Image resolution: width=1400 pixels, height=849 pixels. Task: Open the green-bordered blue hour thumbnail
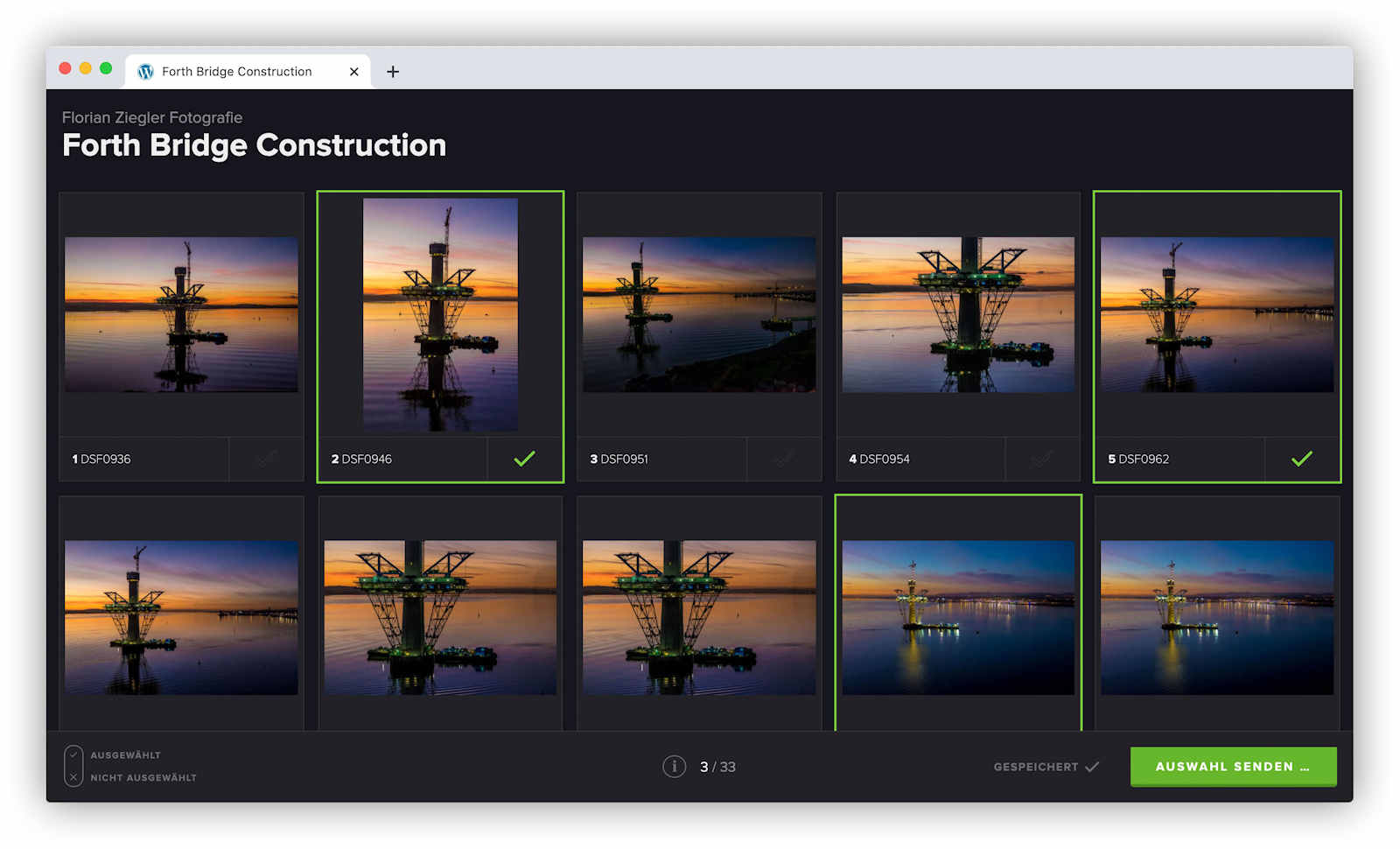coord(958,617)
